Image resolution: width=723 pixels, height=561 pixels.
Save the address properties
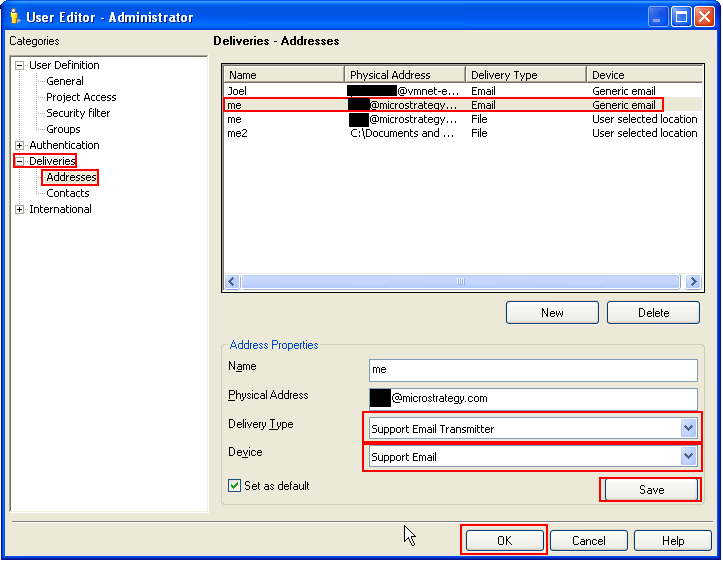tap(651, 490)
